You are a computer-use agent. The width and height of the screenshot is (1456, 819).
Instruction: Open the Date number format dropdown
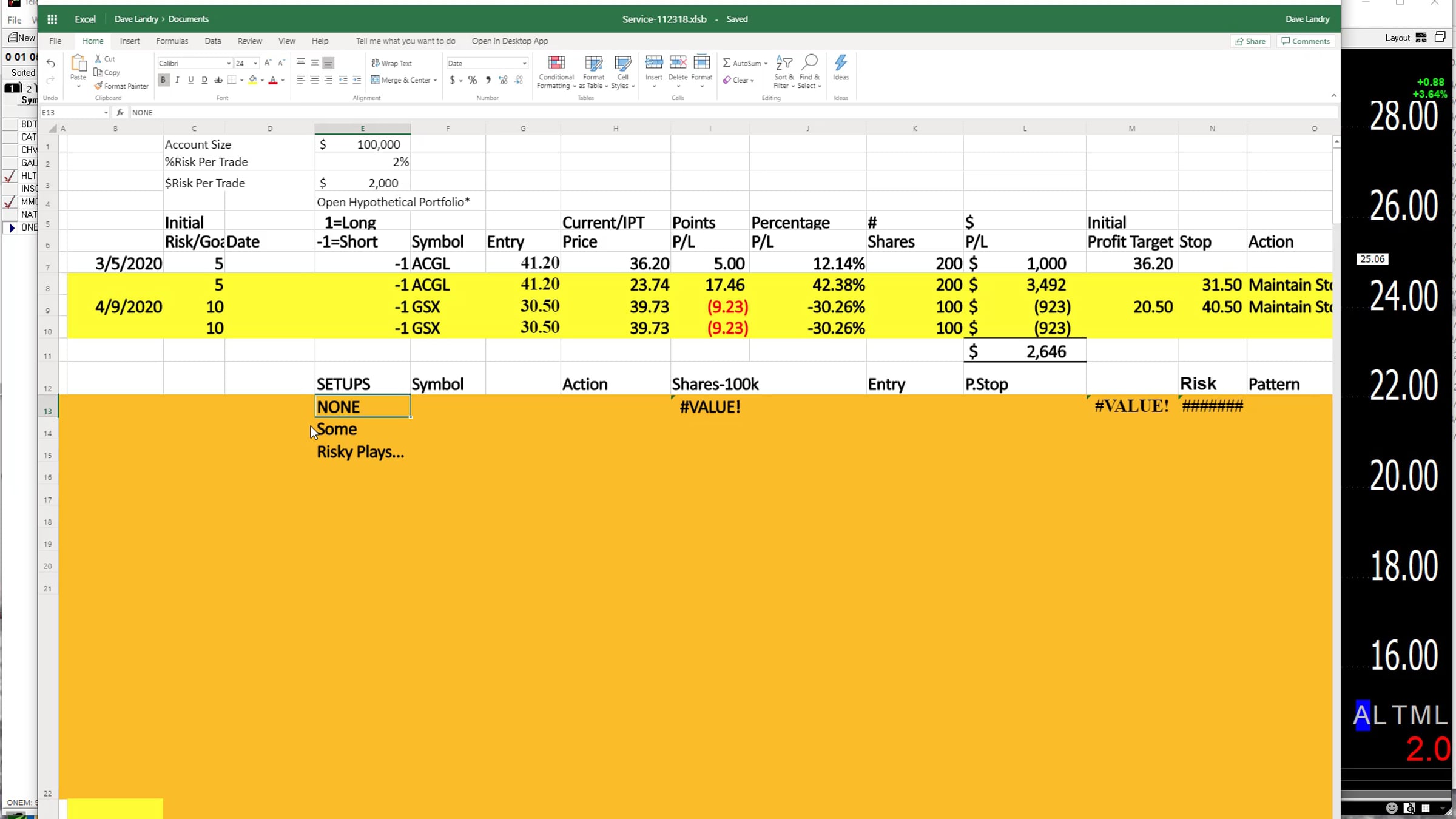pos(524,63)
